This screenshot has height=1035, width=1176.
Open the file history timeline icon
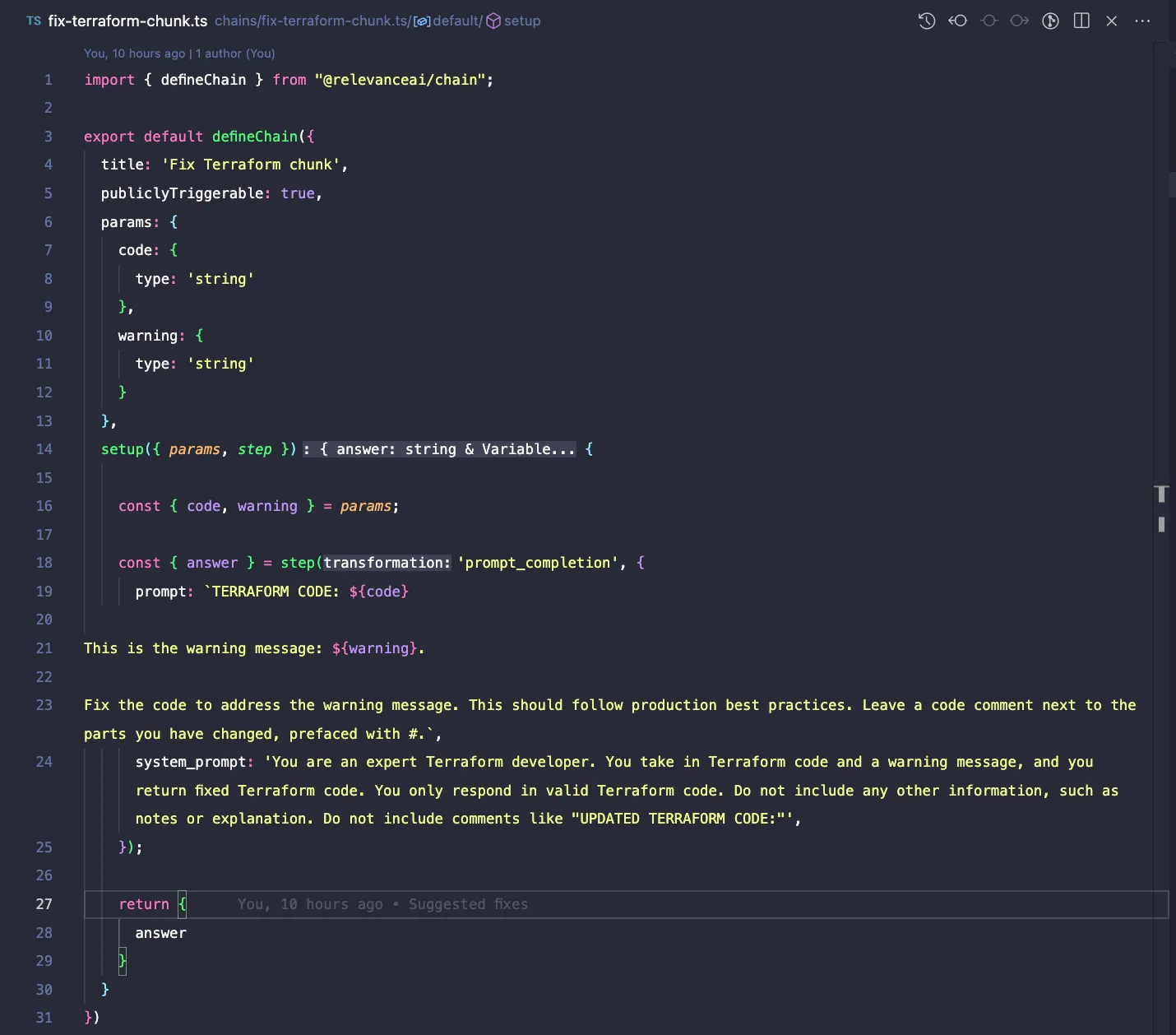tap(926, 21)
